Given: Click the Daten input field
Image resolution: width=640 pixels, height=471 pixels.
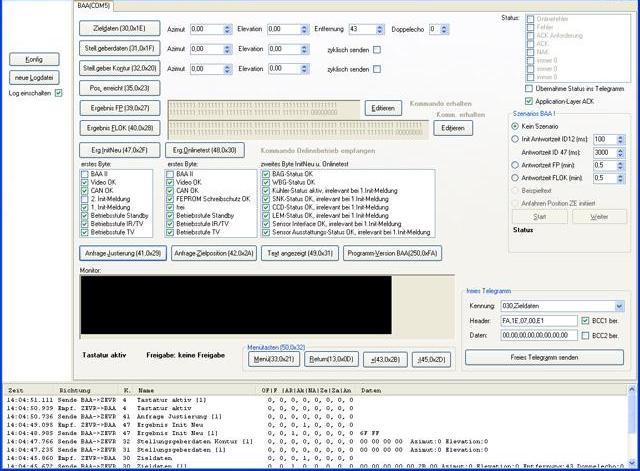Looking at the screenshot, I should [x=539, y=335].
